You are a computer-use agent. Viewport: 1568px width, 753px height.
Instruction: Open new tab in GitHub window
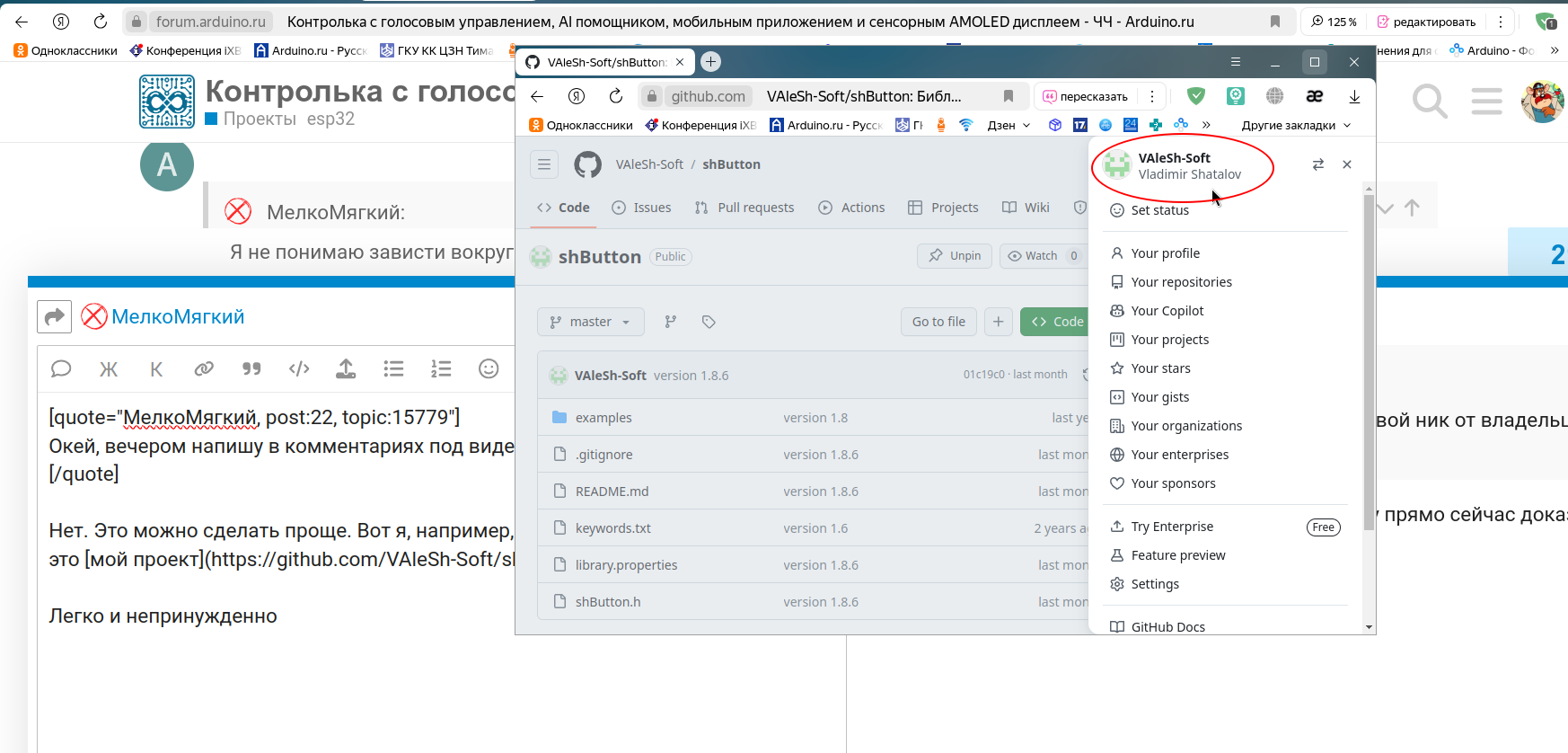point(710,62)
